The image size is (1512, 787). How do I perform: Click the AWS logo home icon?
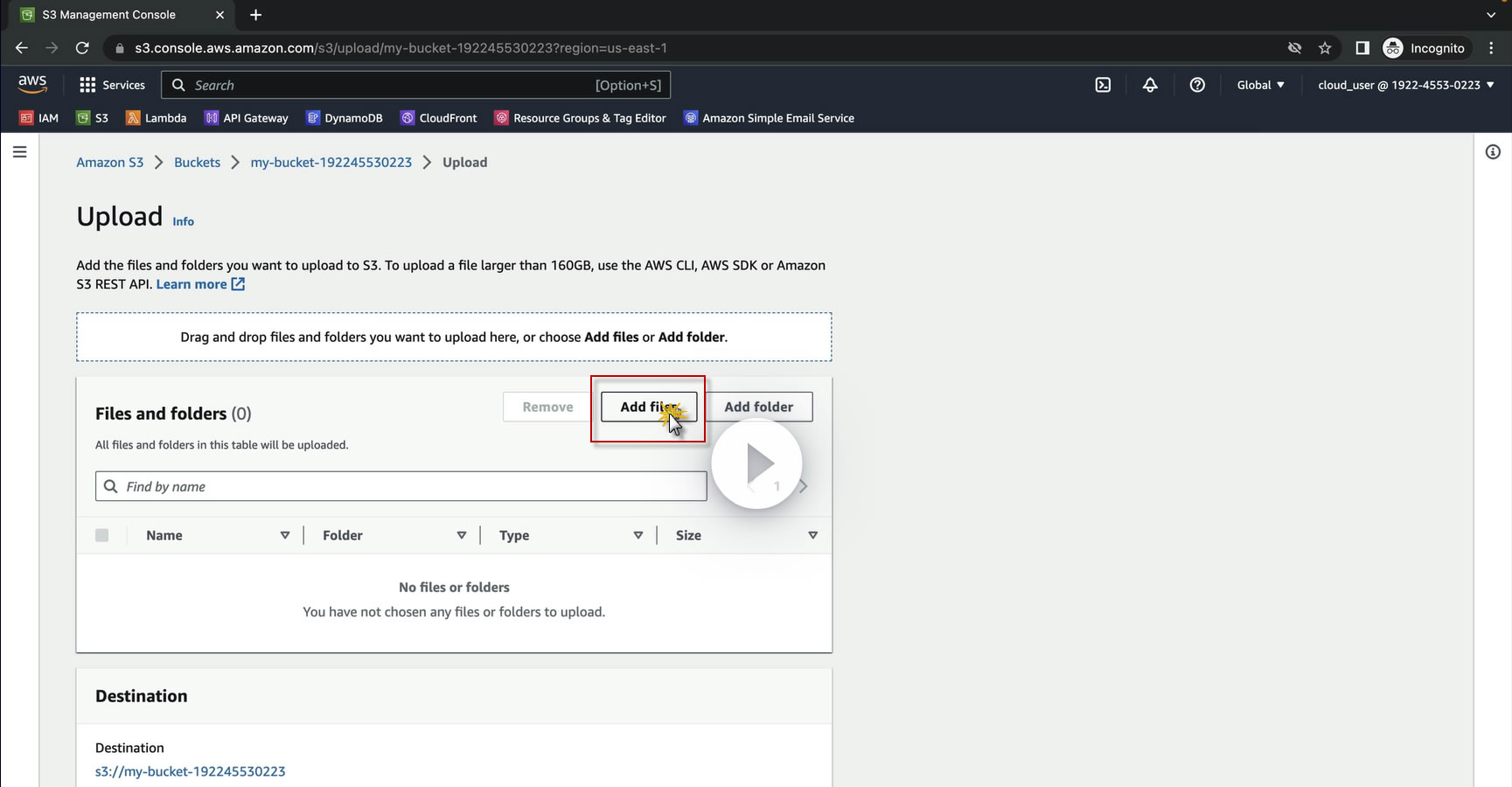click(32, 84)
